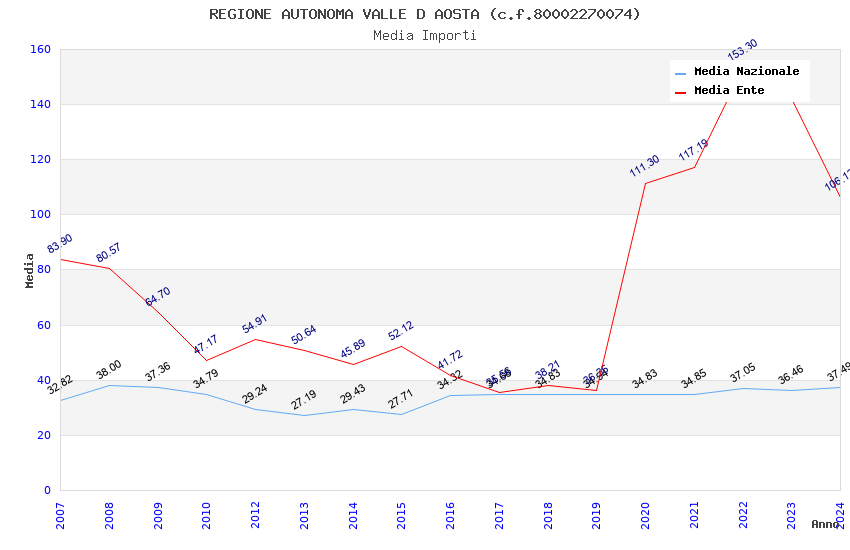This screenshot has height=550, width=850.
Task: Click the 47.17 data label
Action: (x=205, y=344)
